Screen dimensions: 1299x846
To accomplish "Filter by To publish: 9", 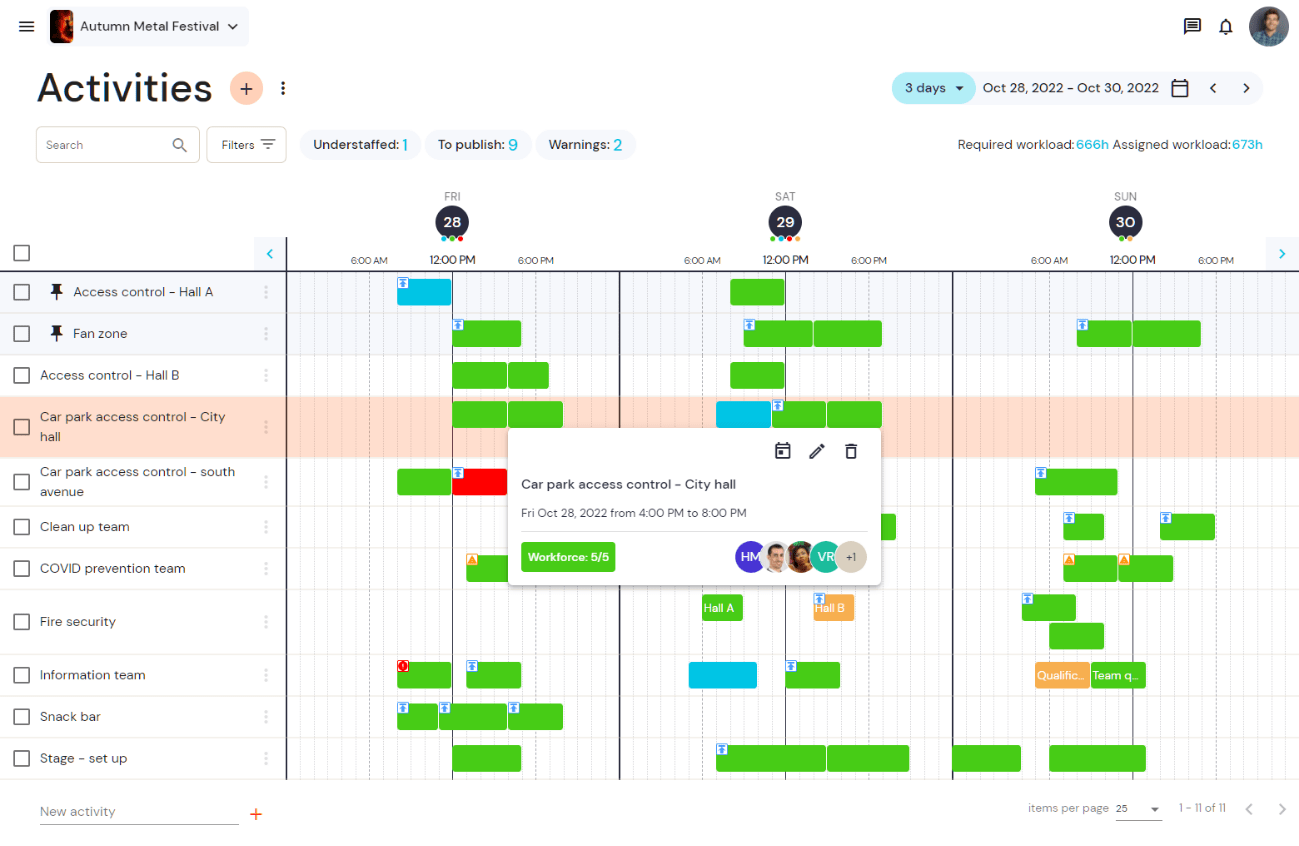I will (478, 145).
